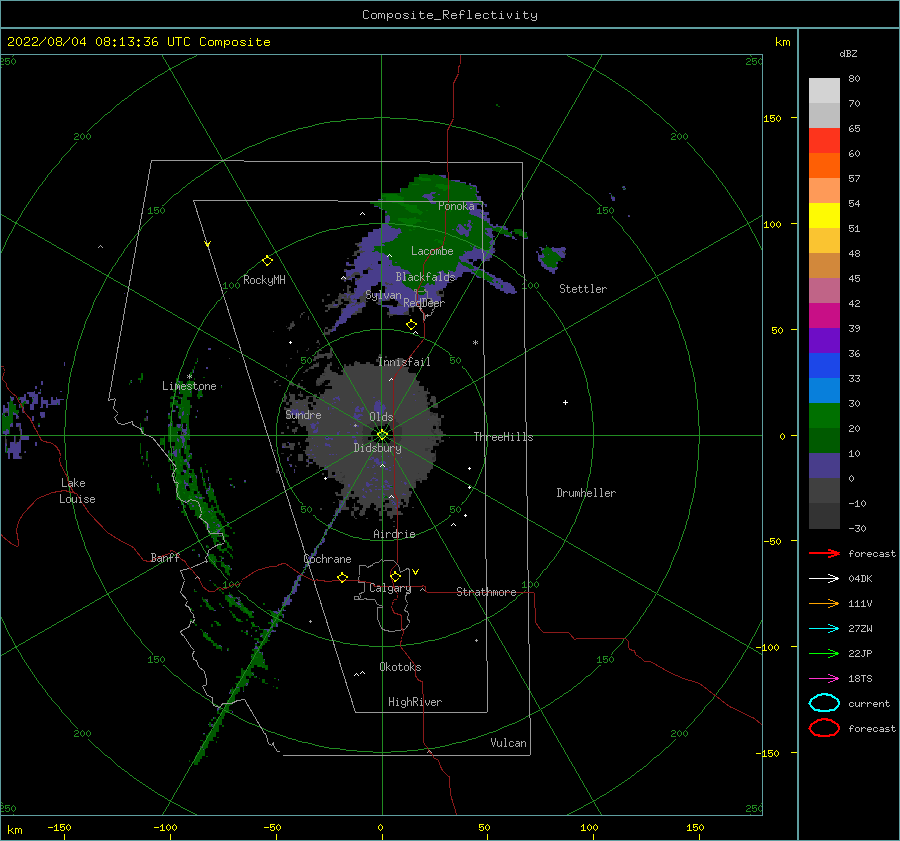Select the light gray 70–80 dBZ swatch
The width and height of the screenshot is (900, 841).
point(824,91)
